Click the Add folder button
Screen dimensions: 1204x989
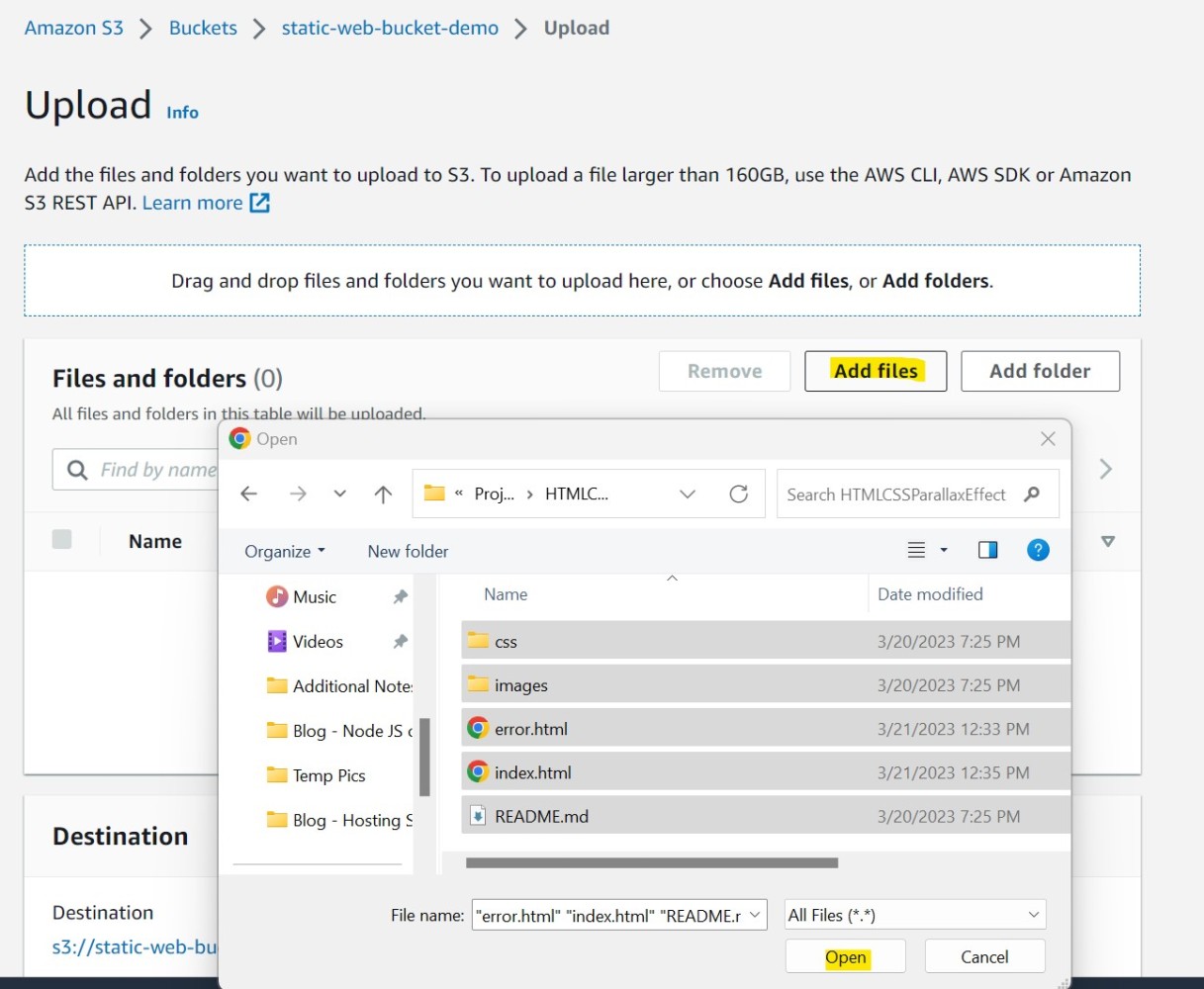pos(1040,371)
